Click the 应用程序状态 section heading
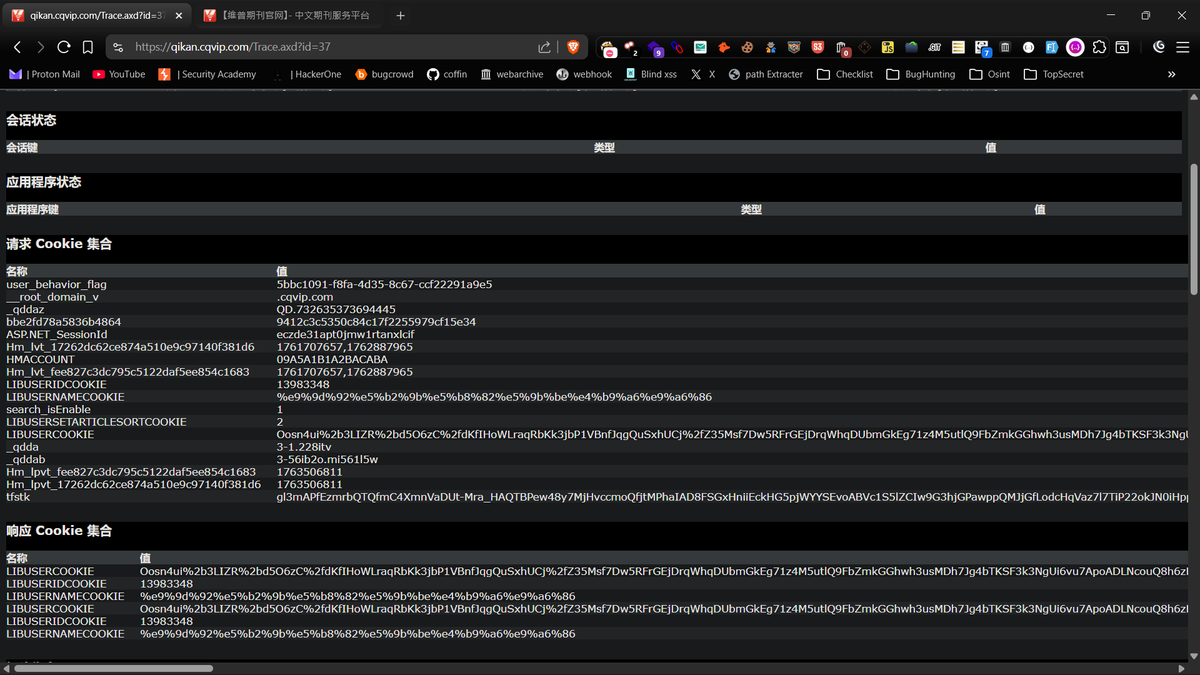 click(44, 182)
